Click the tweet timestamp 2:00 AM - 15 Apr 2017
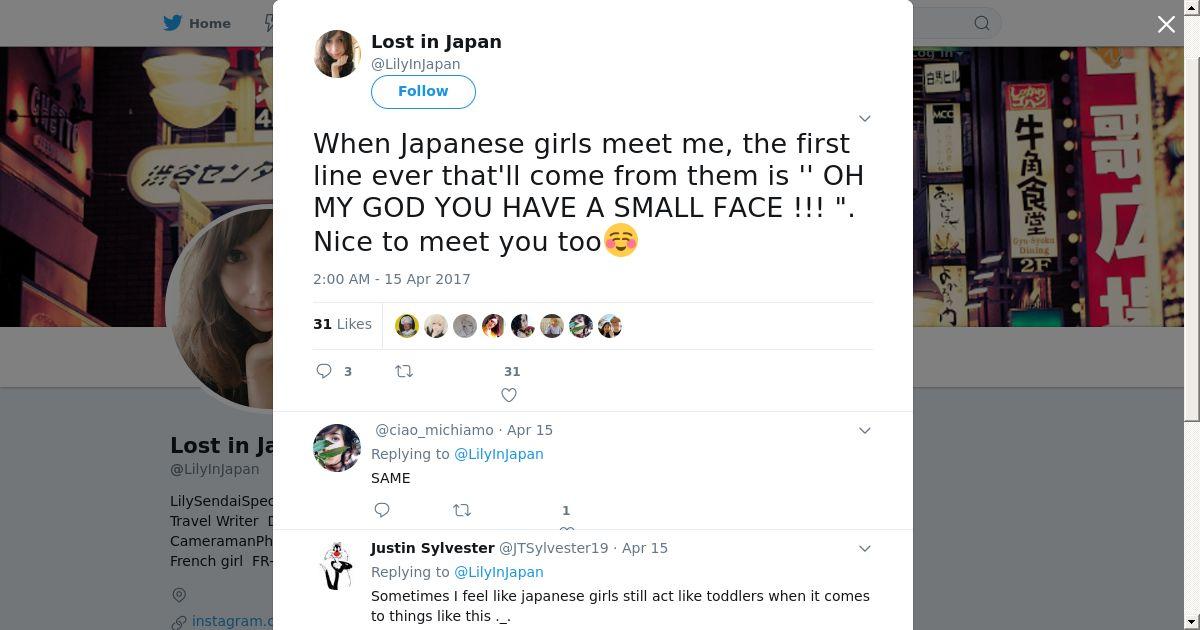This screenshot has width=1200, height=630. pos(391,279)
